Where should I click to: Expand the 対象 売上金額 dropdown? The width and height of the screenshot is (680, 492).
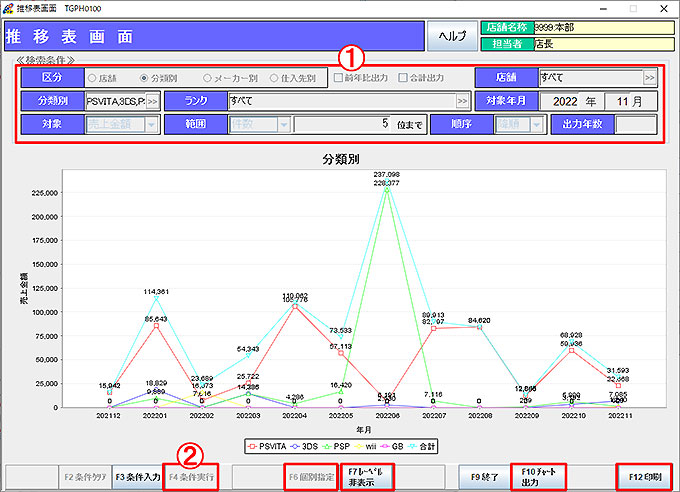click(152, 125)
